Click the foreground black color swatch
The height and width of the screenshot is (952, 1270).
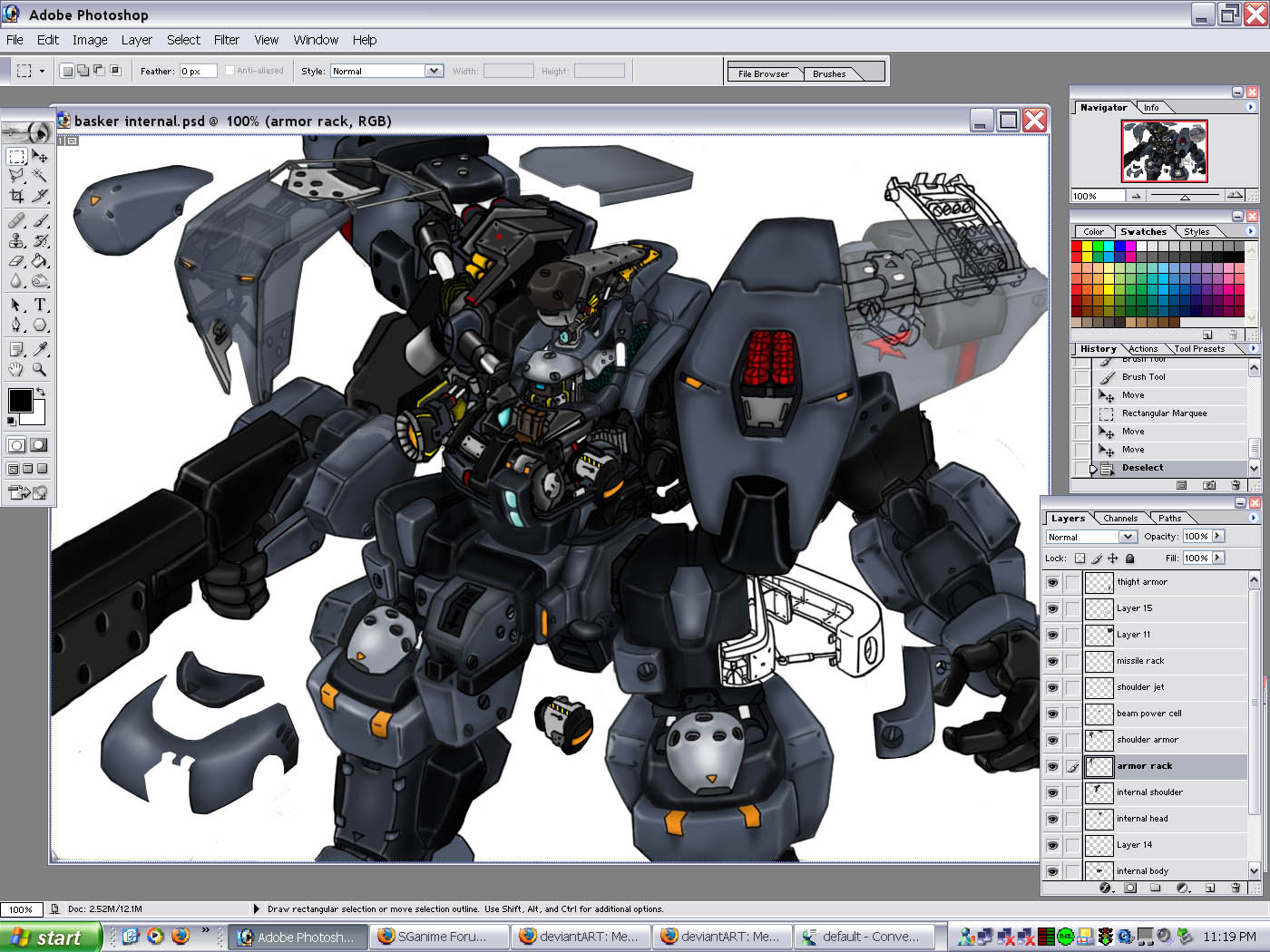pos(20,399)
